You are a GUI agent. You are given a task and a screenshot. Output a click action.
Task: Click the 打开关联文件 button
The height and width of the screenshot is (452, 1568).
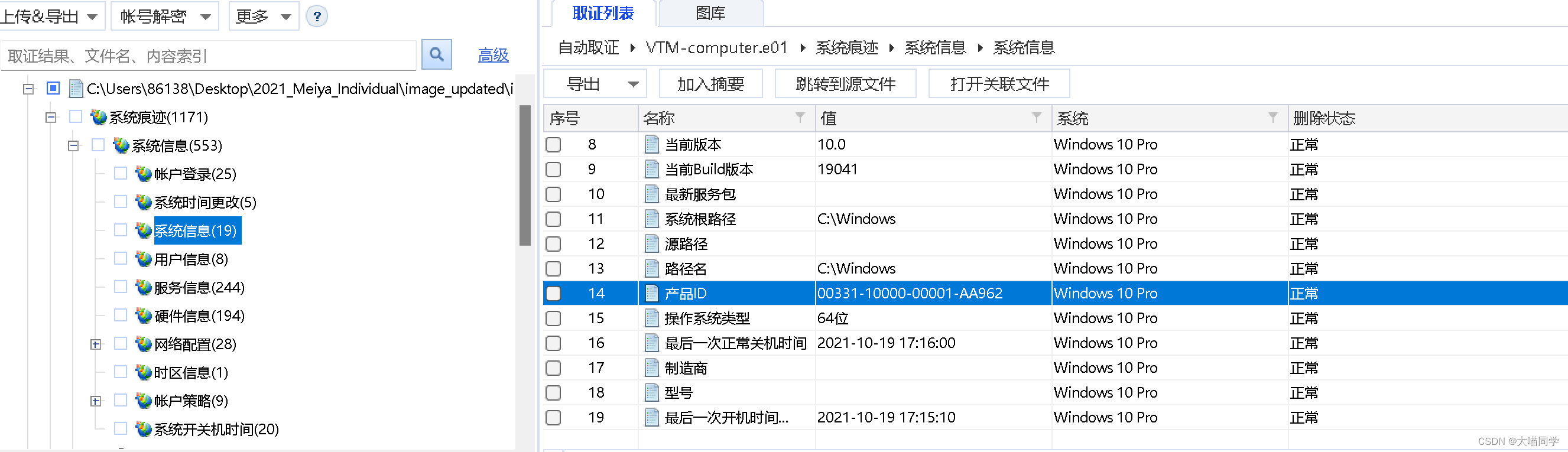tap(999, 84)
